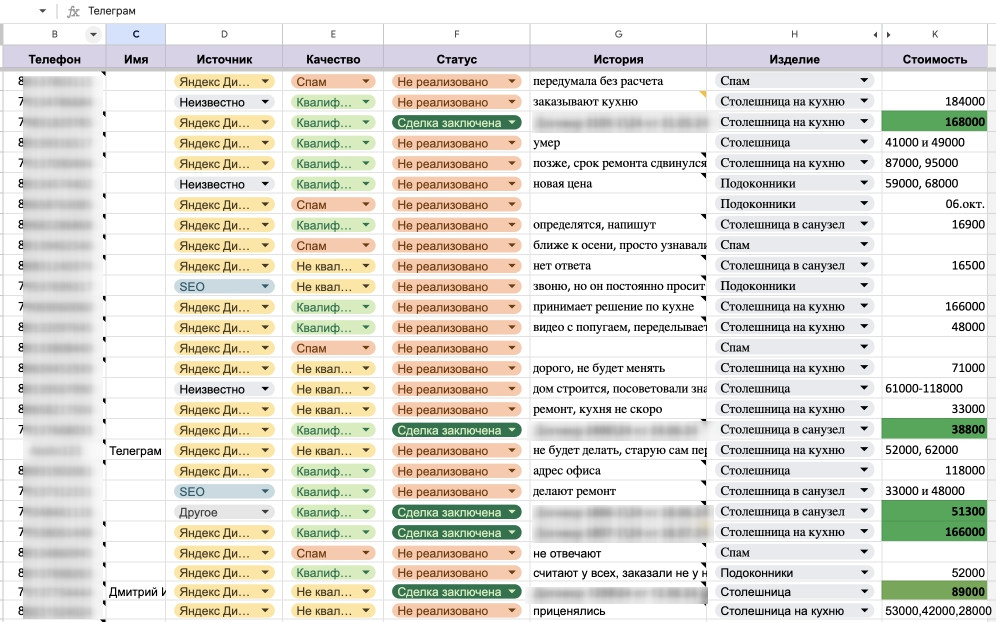The width and height of the screenshot is (996, 622).
Task: Select the Телеграм name cell
Action: (x=135, y=451)
